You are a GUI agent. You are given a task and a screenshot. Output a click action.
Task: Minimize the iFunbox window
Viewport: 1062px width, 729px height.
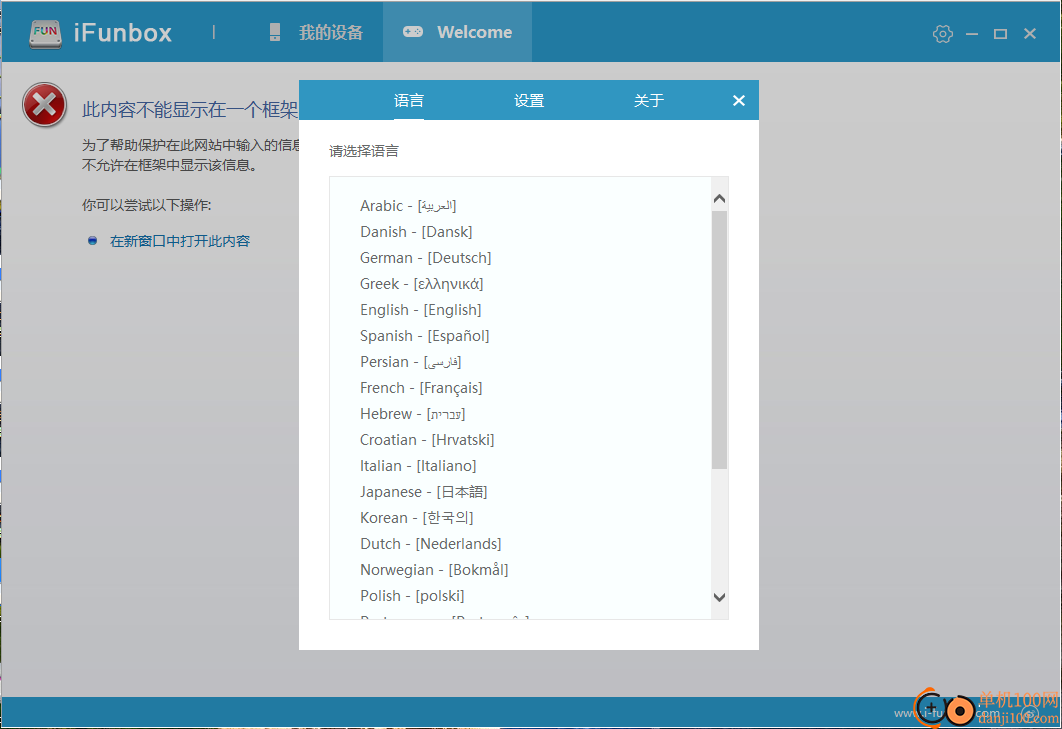[972, 33]
